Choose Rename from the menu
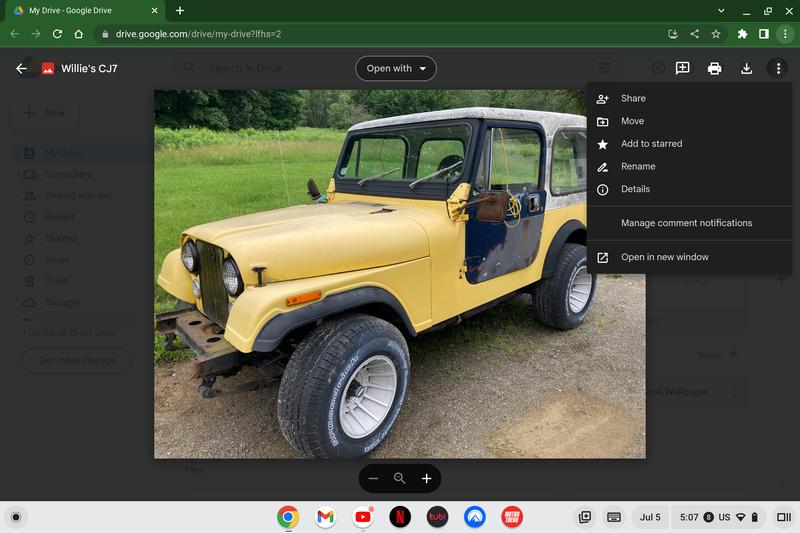 pyautogui.click(x=638, y=166)
